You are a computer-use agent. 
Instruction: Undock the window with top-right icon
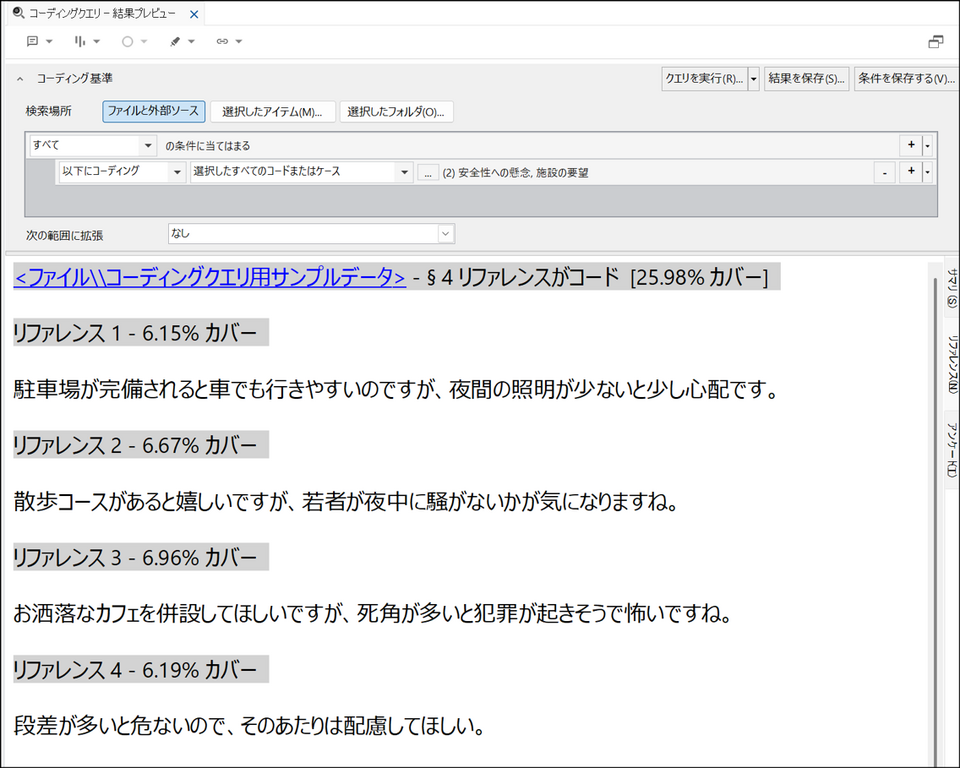(x=936, y=42)
